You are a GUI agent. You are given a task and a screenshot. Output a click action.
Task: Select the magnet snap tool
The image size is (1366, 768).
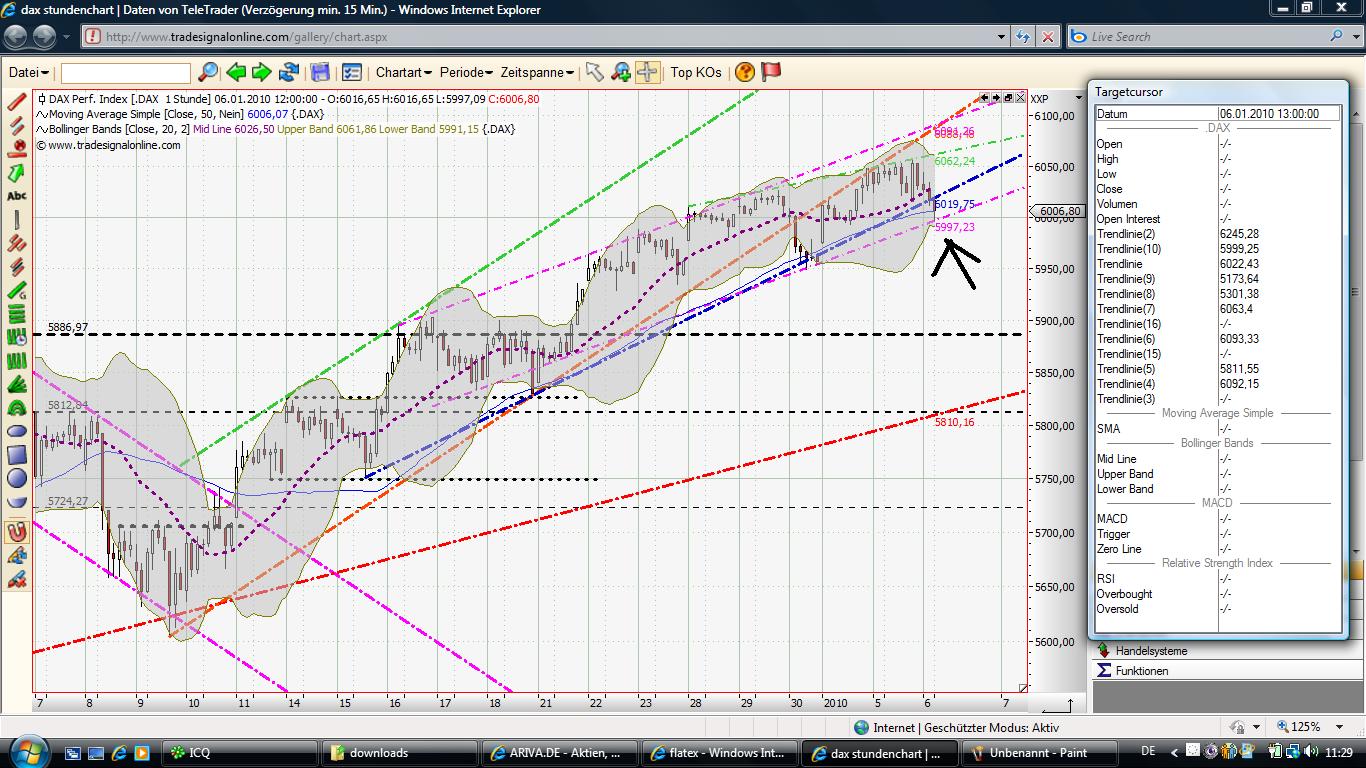15,532
